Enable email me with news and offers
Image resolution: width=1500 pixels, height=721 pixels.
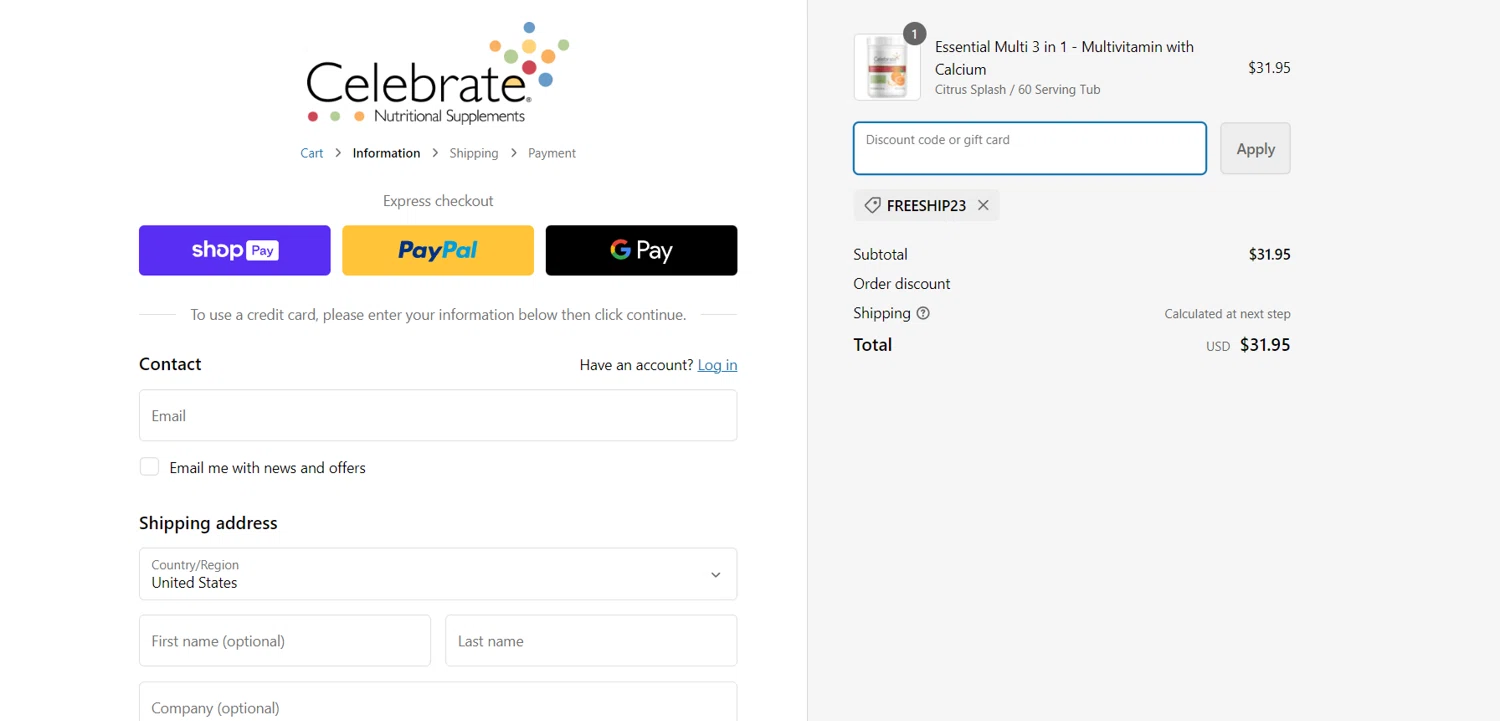(x=149, y=467)
